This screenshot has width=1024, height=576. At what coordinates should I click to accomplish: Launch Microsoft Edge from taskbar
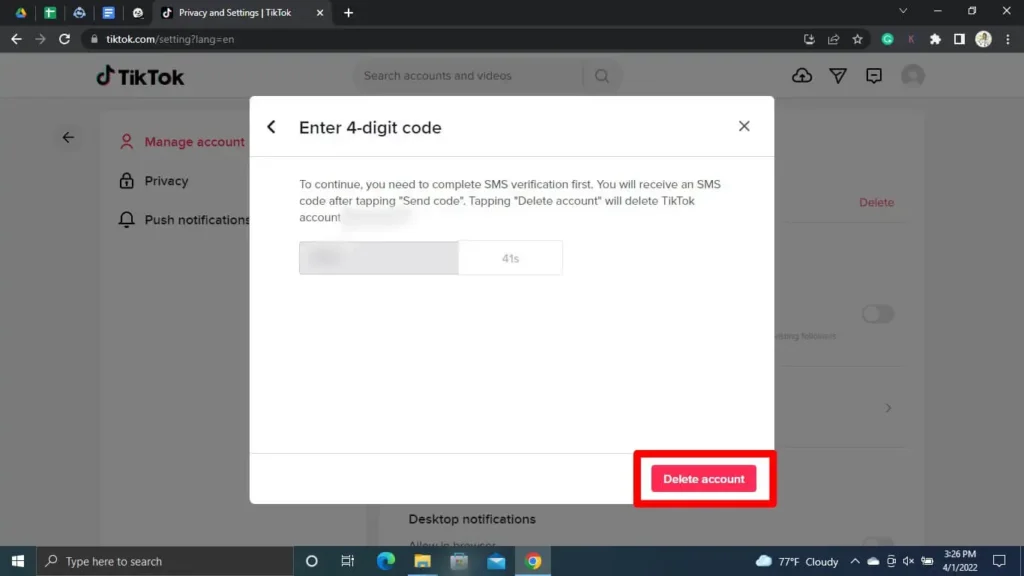385,561
